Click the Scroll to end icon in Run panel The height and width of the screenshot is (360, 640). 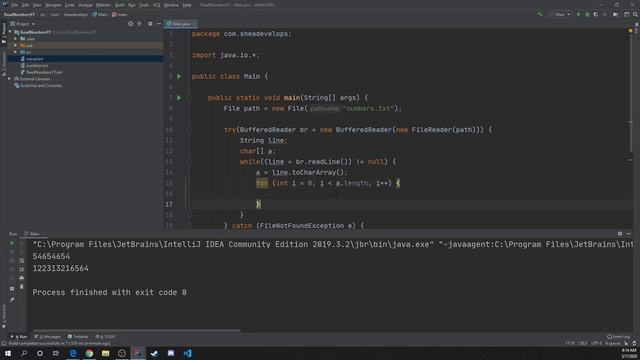coord(22,269)
